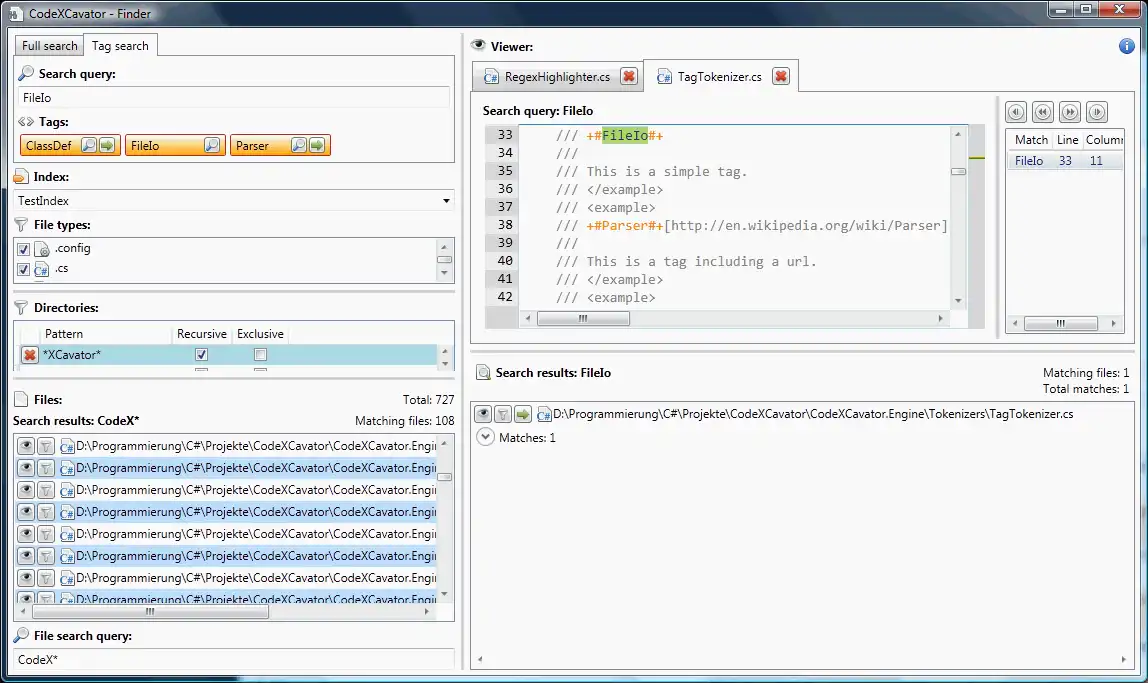The height and width of the screenshot is (683, 1148).
Task: Click green arrow for TagTokenizer.cs result
Action: (x=522, y=414)
